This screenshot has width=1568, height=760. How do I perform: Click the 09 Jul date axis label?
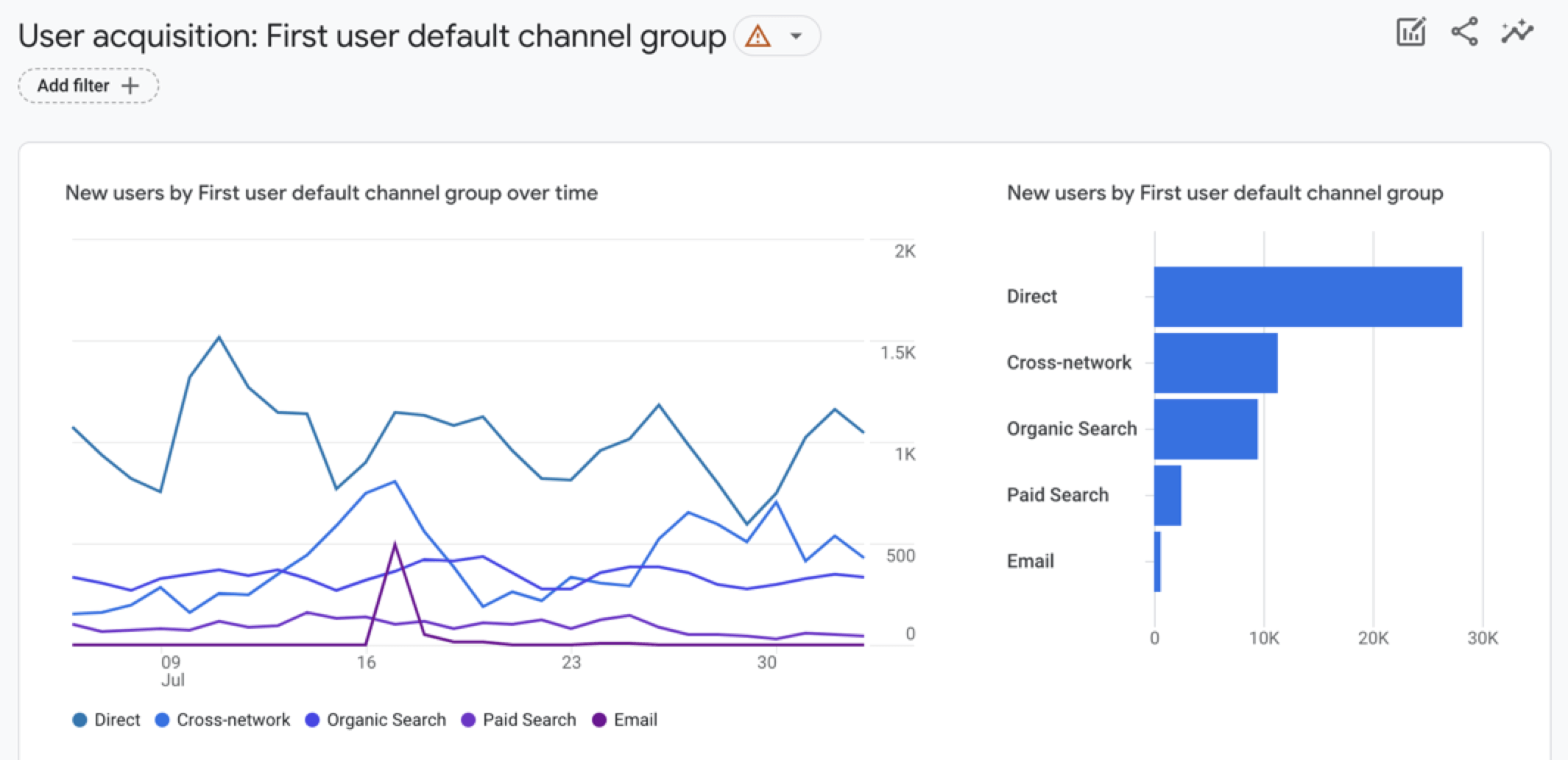(172, 671)
